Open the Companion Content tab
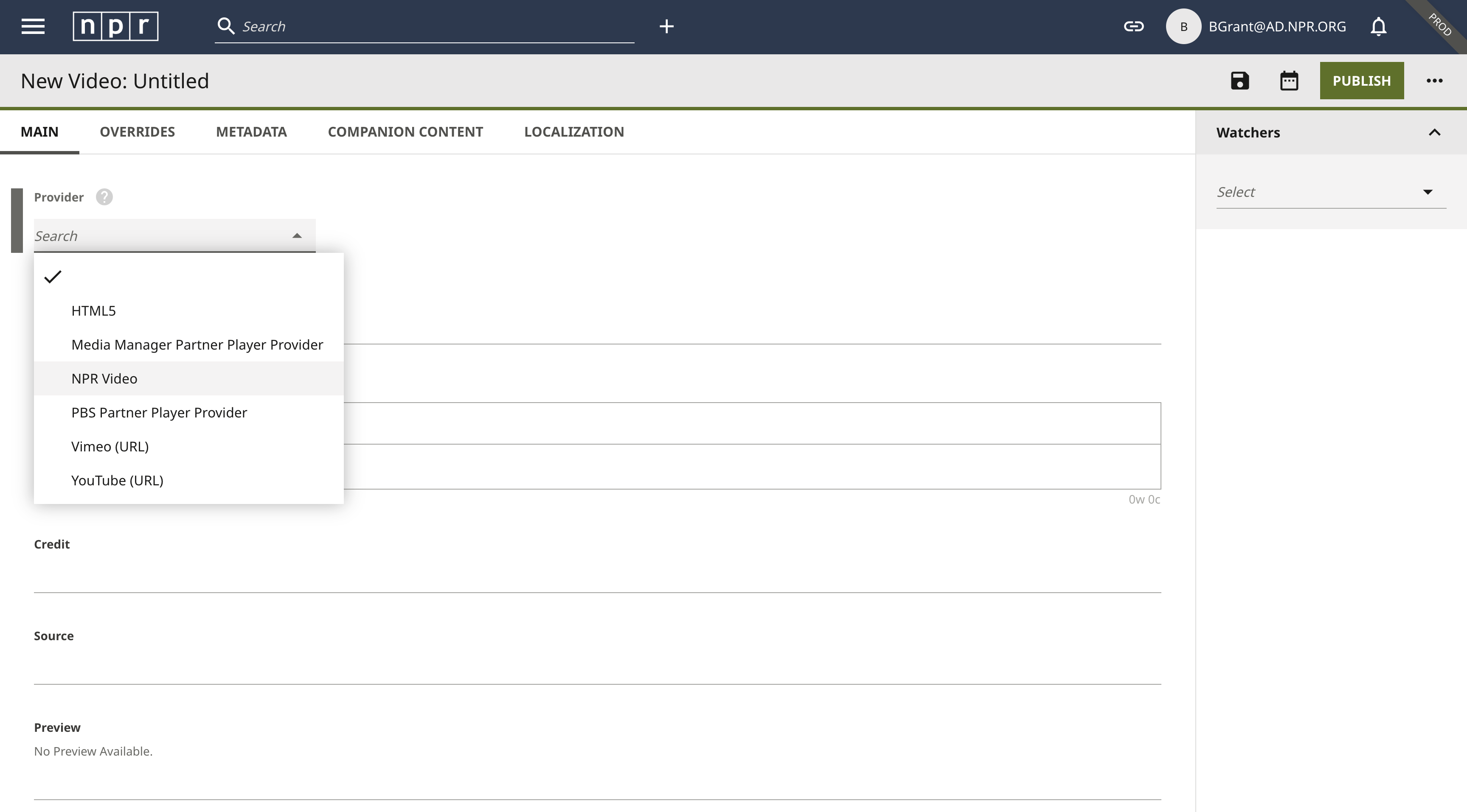Screen dimensions: 1467x812 pos(405,132)
